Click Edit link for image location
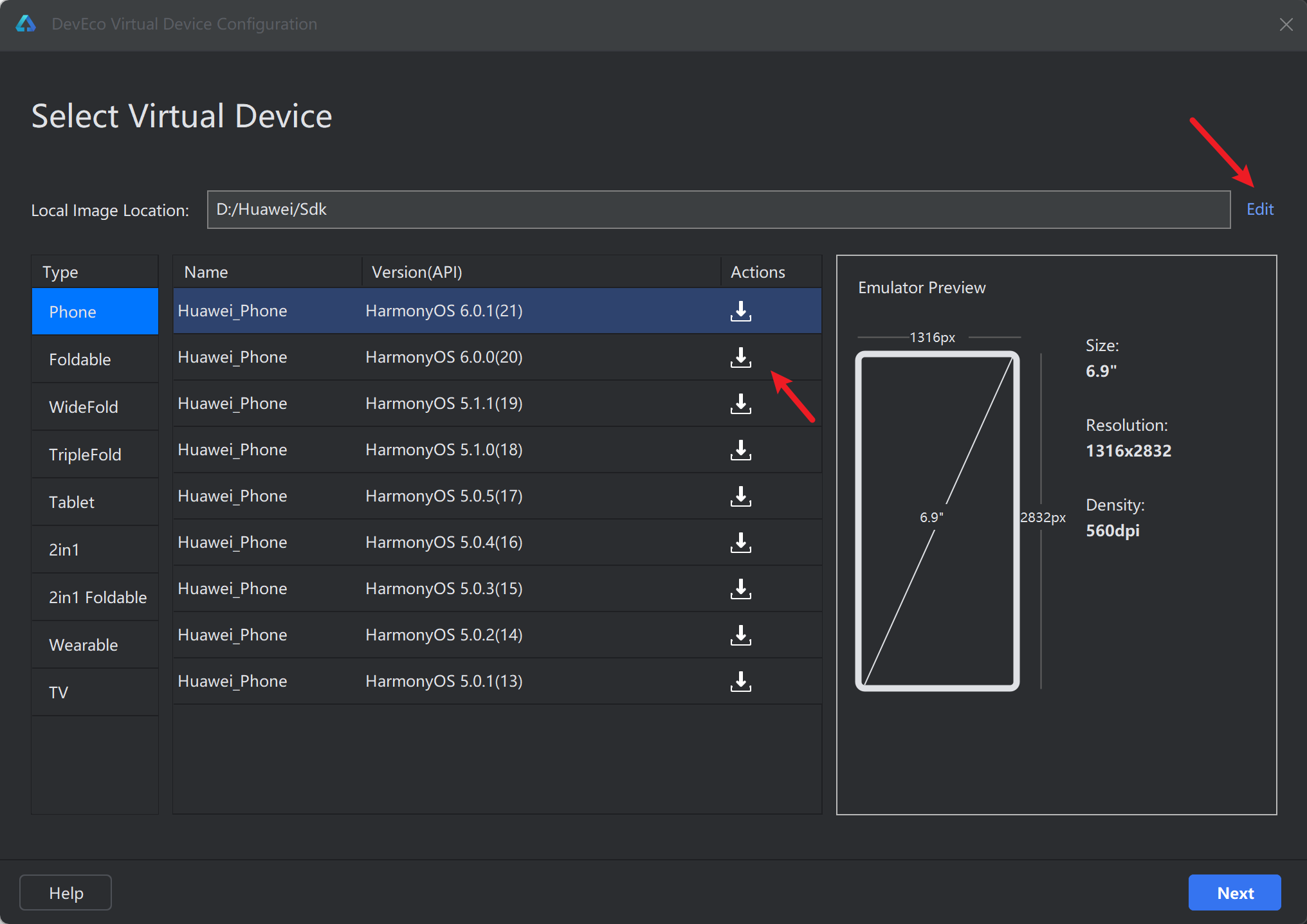The width and height of the screenshot is (1307, 924). coord(1259,210)
